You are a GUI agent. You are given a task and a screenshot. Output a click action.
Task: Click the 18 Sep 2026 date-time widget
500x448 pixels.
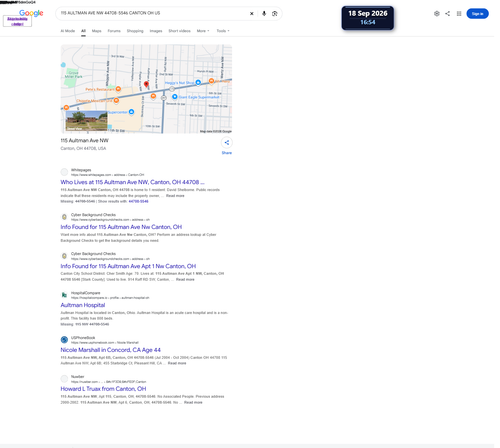click(x=368, y=18)
